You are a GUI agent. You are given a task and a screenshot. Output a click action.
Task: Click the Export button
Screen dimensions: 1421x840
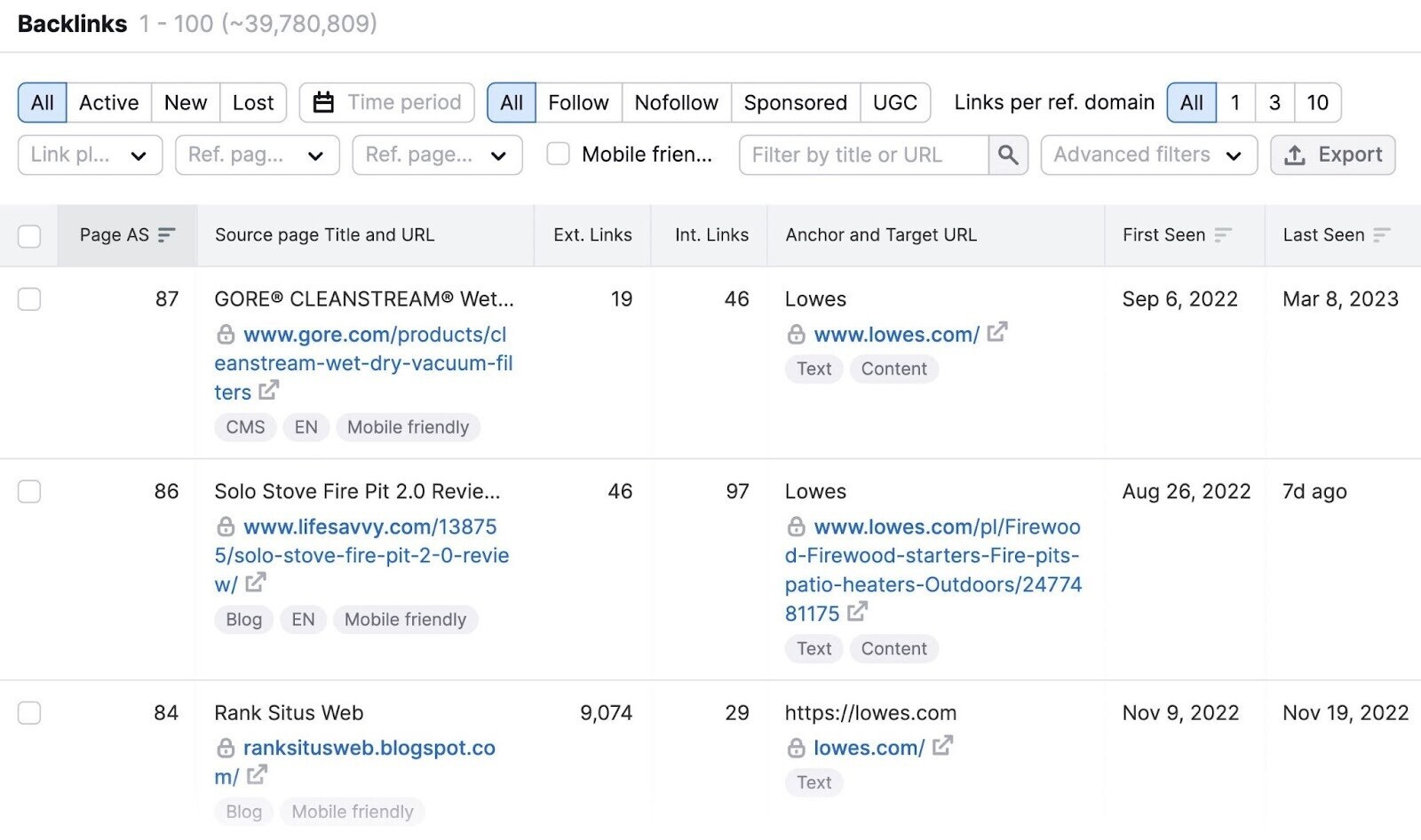tap(1332, 155)
